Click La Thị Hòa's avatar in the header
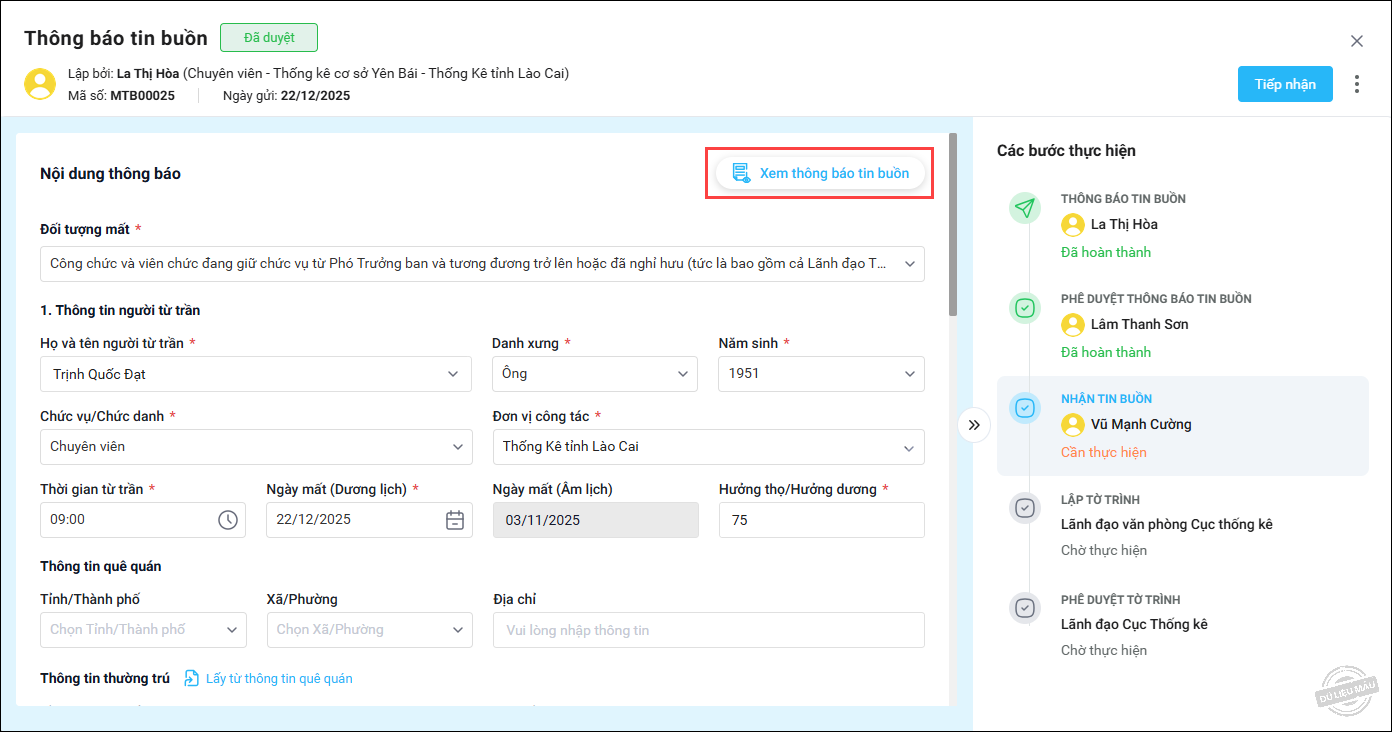1392x732 pixels. tap(40, 84)
